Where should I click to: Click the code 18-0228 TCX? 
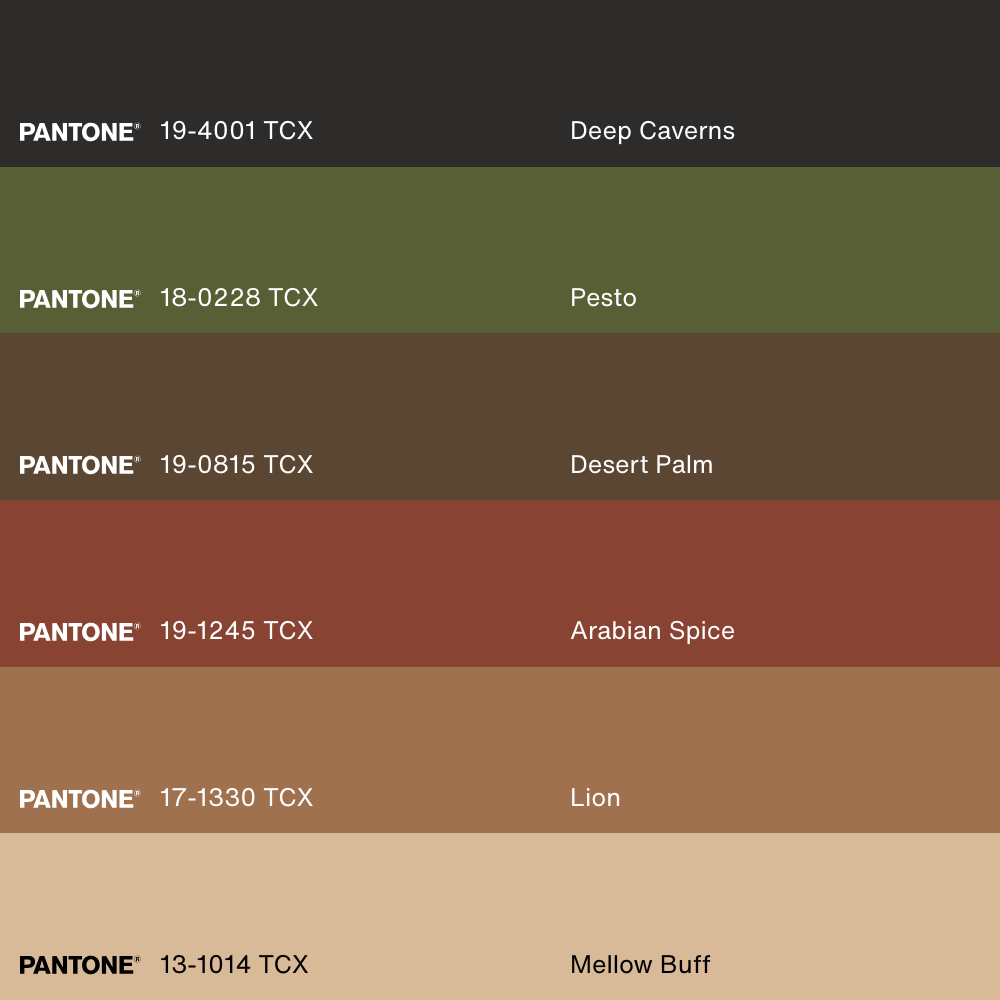[239, 298]
